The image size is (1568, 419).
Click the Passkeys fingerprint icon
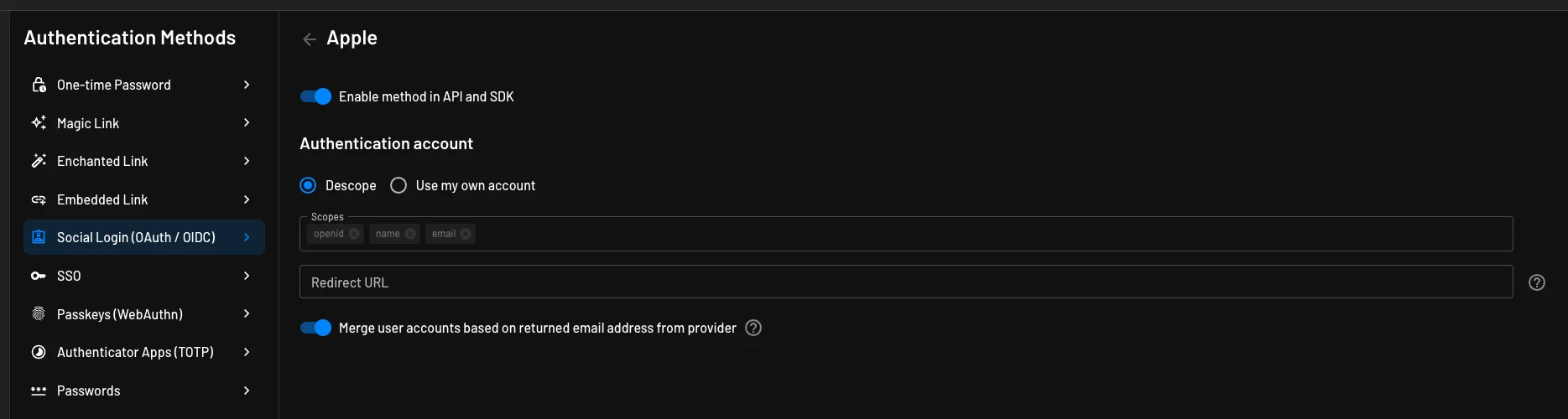tap(39, 314)
